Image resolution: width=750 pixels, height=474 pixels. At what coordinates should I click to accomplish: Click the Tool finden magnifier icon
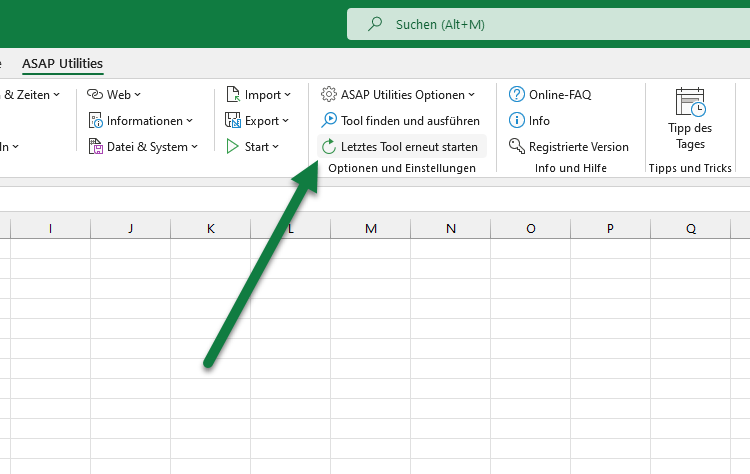click(x=329, y=121)
